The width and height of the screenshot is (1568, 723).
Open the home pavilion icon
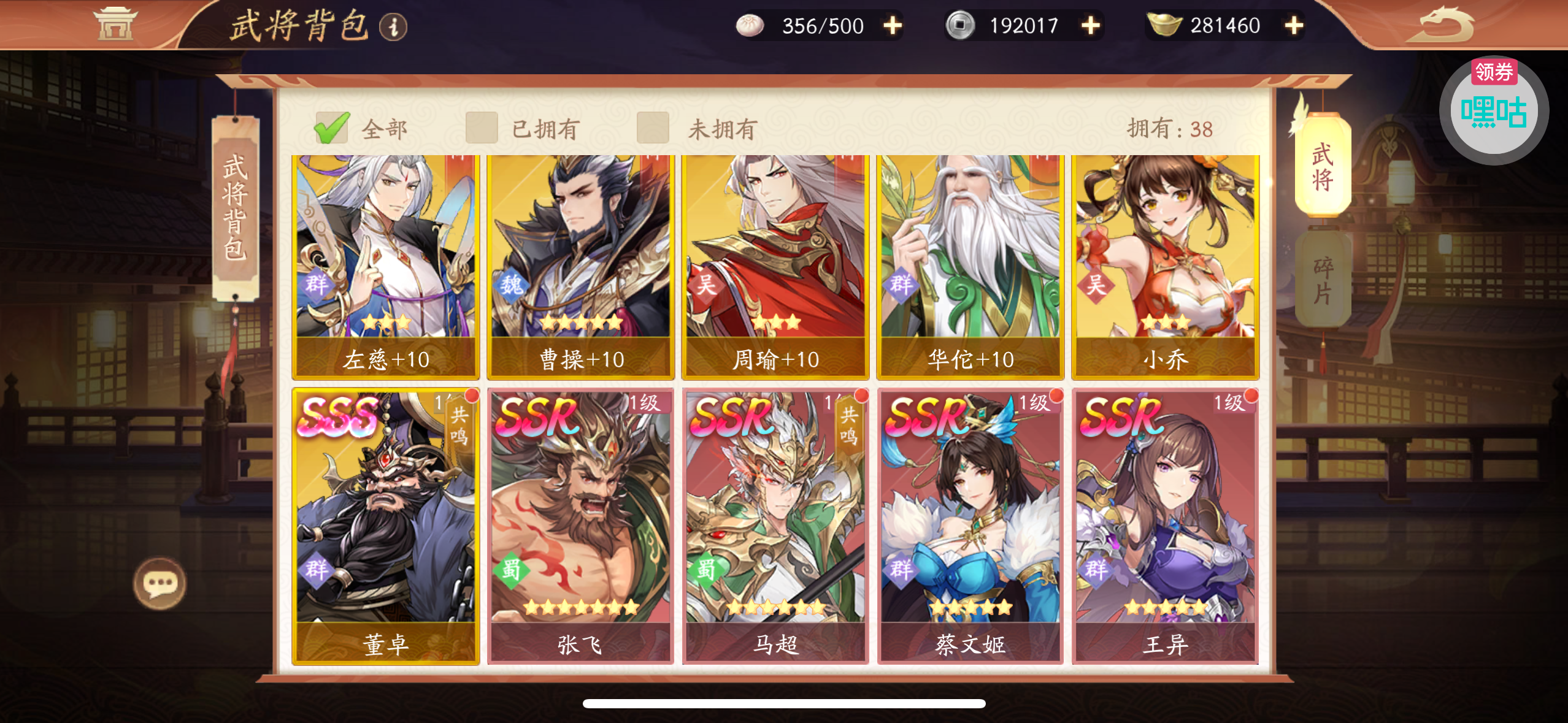click(115, 24)
